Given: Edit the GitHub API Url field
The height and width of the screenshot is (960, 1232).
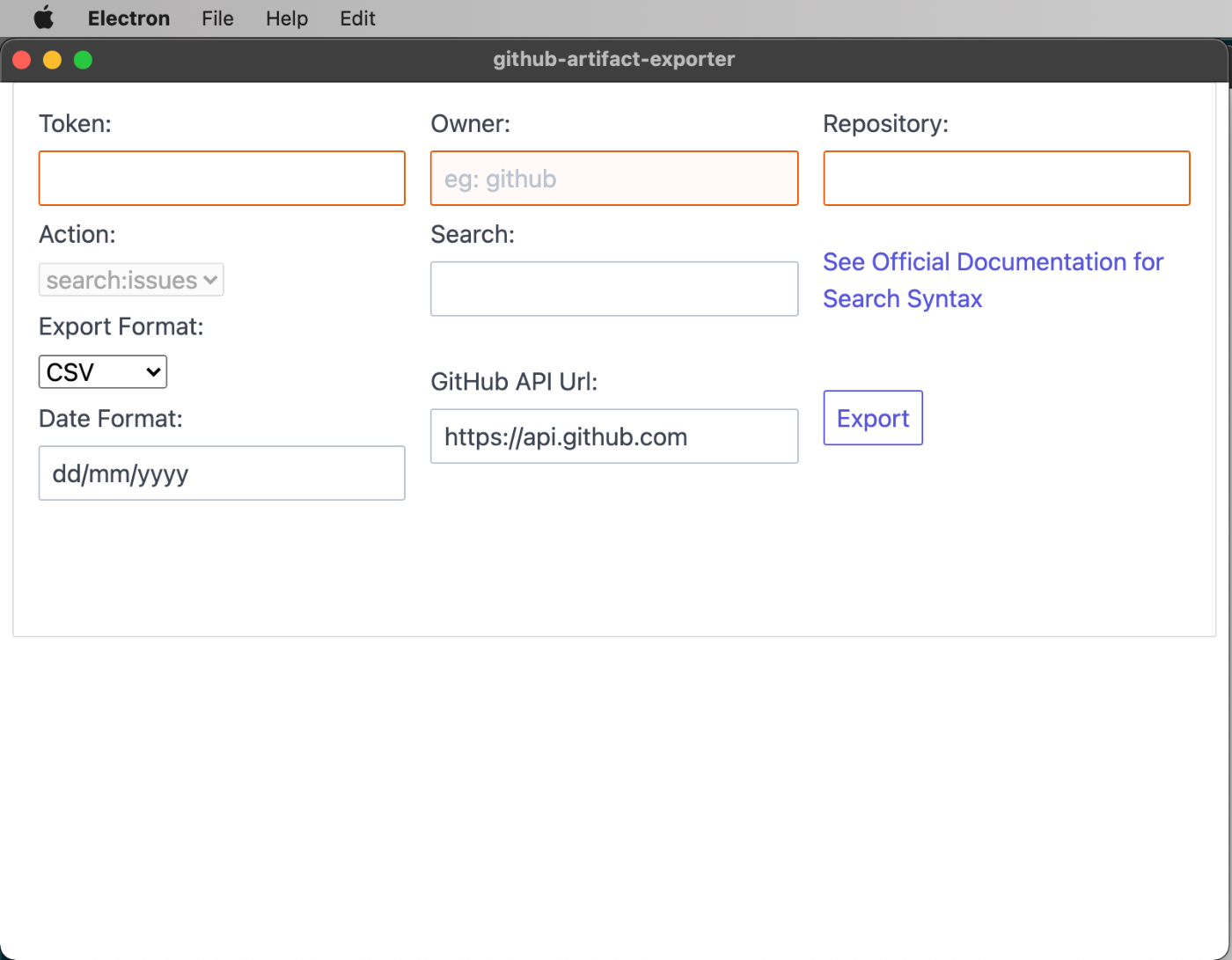Looking at the screenshot, I should pos(614,436).
